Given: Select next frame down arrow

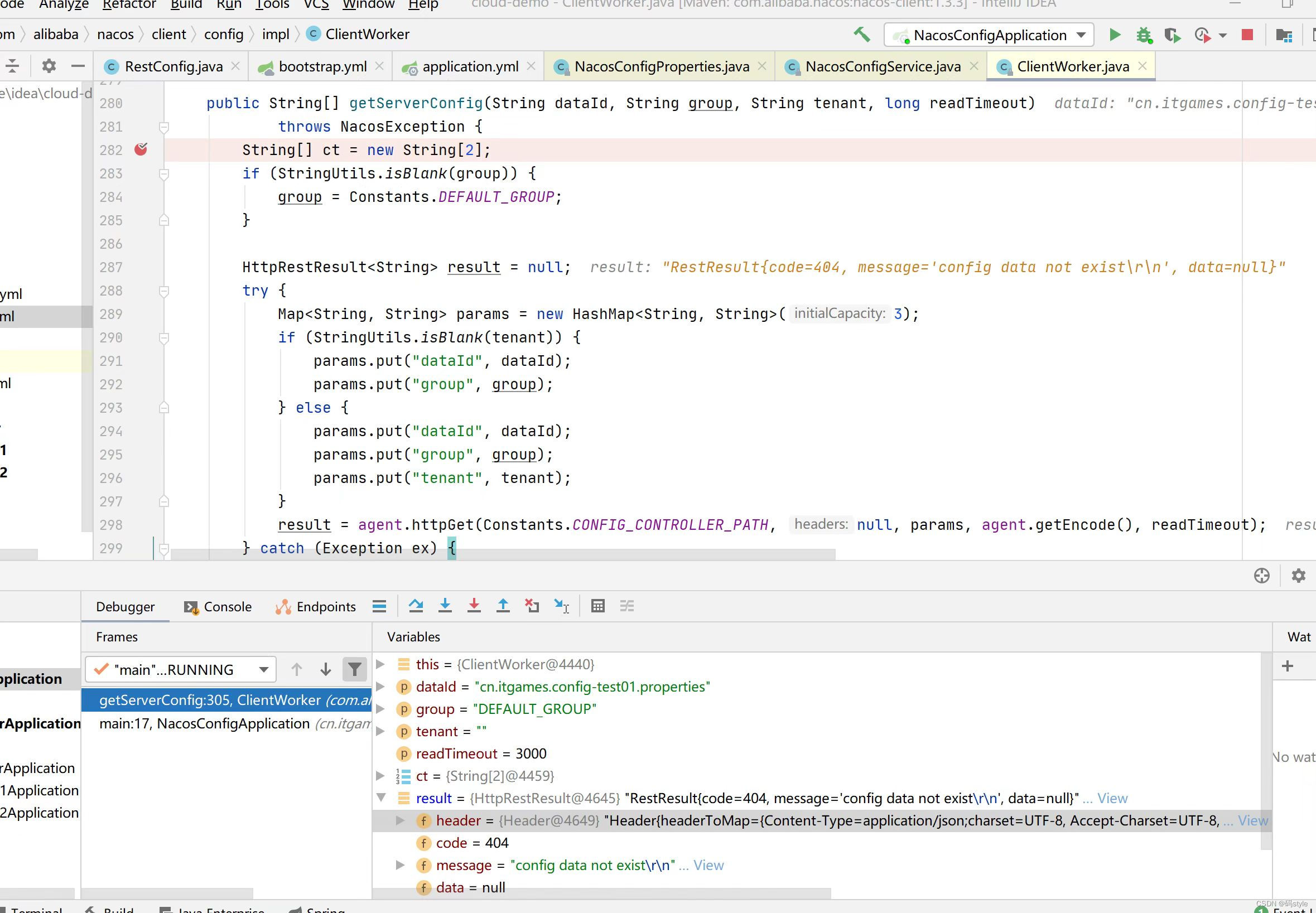Looking at the screenshot, I should click(x=326, y=669).
